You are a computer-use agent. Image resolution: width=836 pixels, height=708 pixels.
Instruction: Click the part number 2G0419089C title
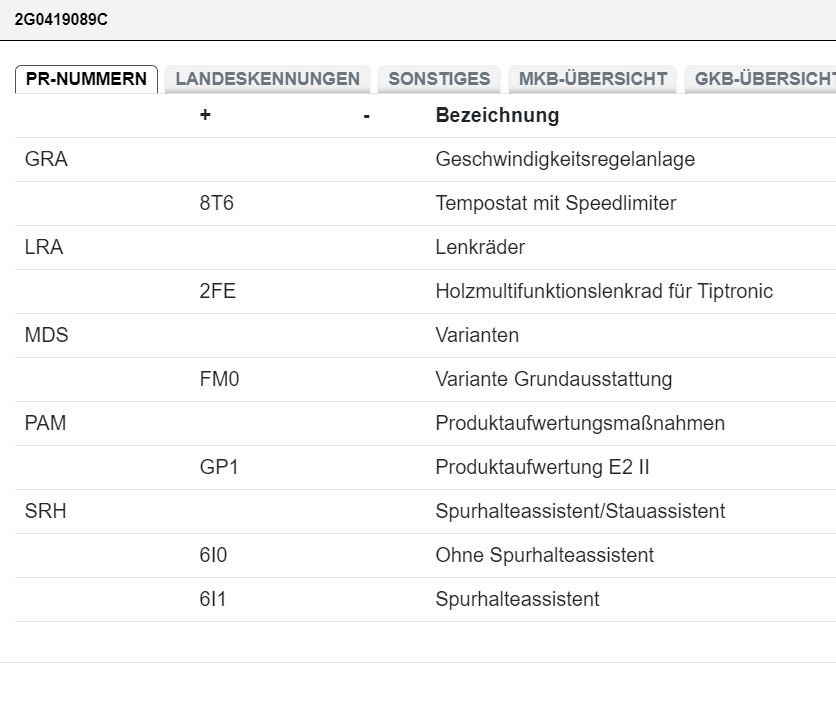tap(61, 19)
